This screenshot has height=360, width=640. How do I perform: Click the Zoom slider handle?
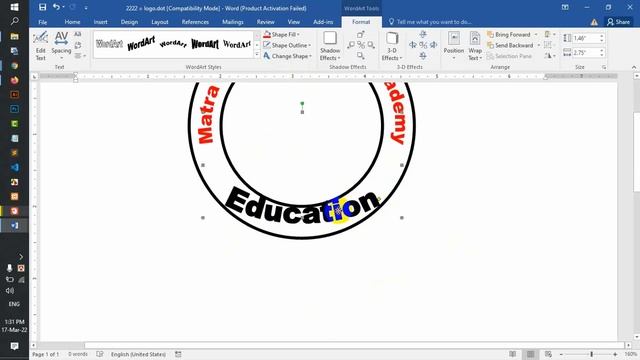coord(591,354)
